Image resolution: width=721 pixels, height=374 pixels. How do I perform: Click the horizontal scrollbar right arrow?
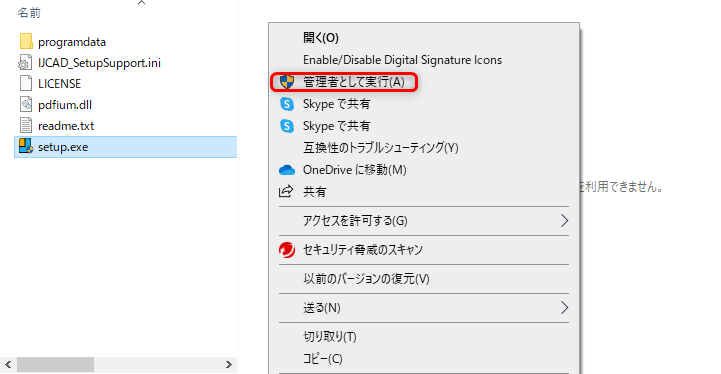[229, 365]
